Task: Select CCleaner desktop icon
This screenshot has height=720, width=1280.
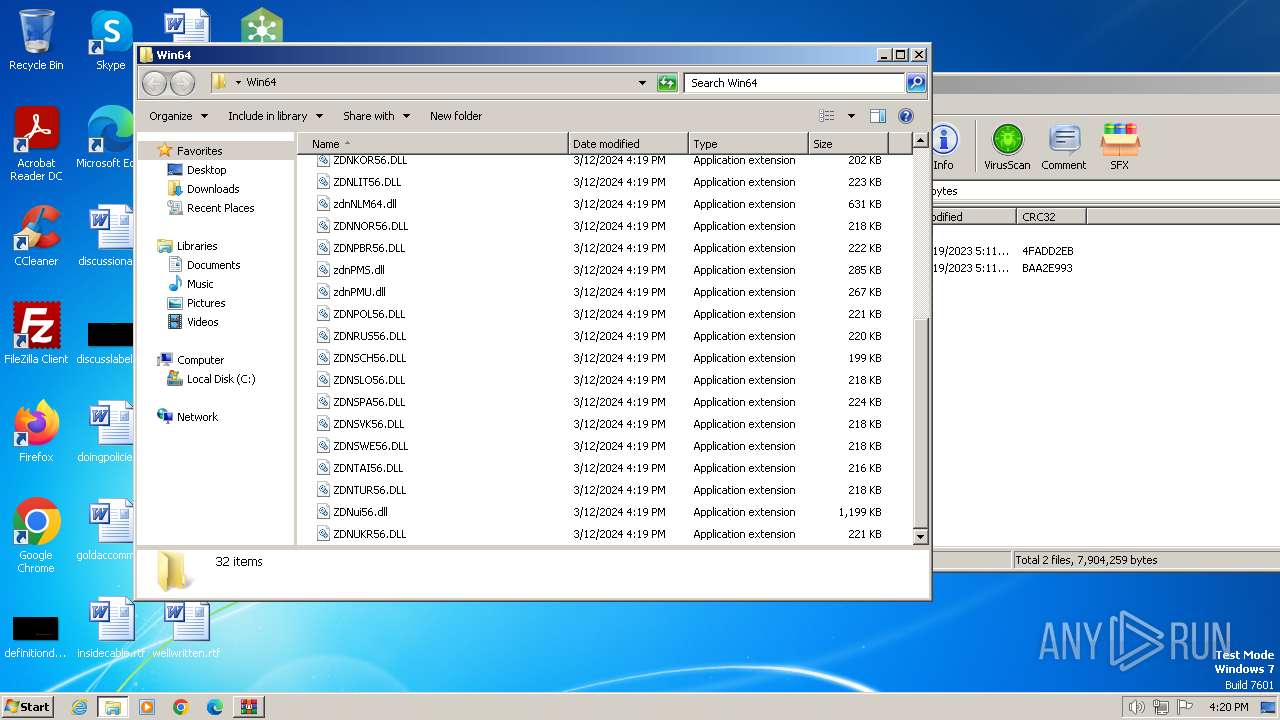Action: (36, 236)
